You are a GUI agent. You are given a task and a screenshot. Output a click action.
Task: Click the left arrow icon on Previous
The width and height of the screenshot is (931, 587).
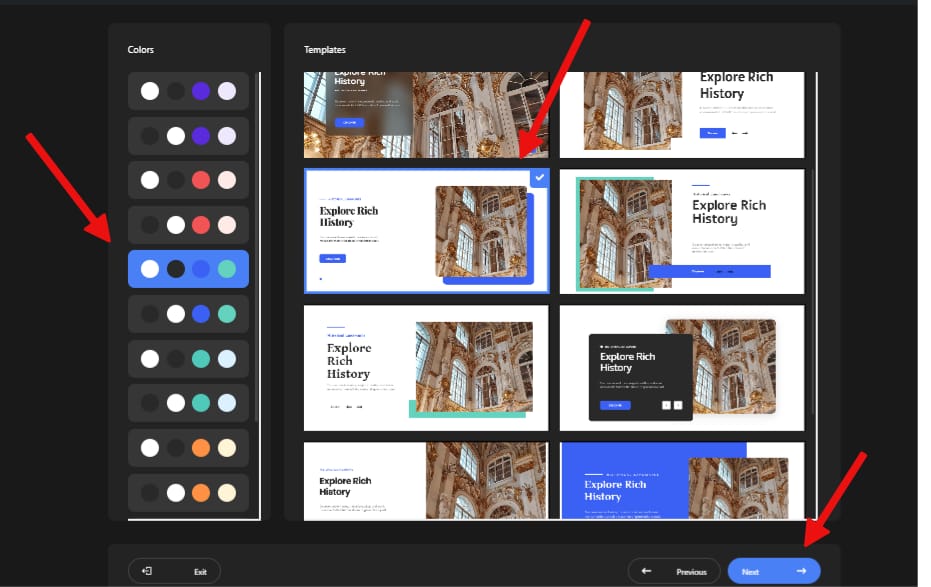pos(647,571)
